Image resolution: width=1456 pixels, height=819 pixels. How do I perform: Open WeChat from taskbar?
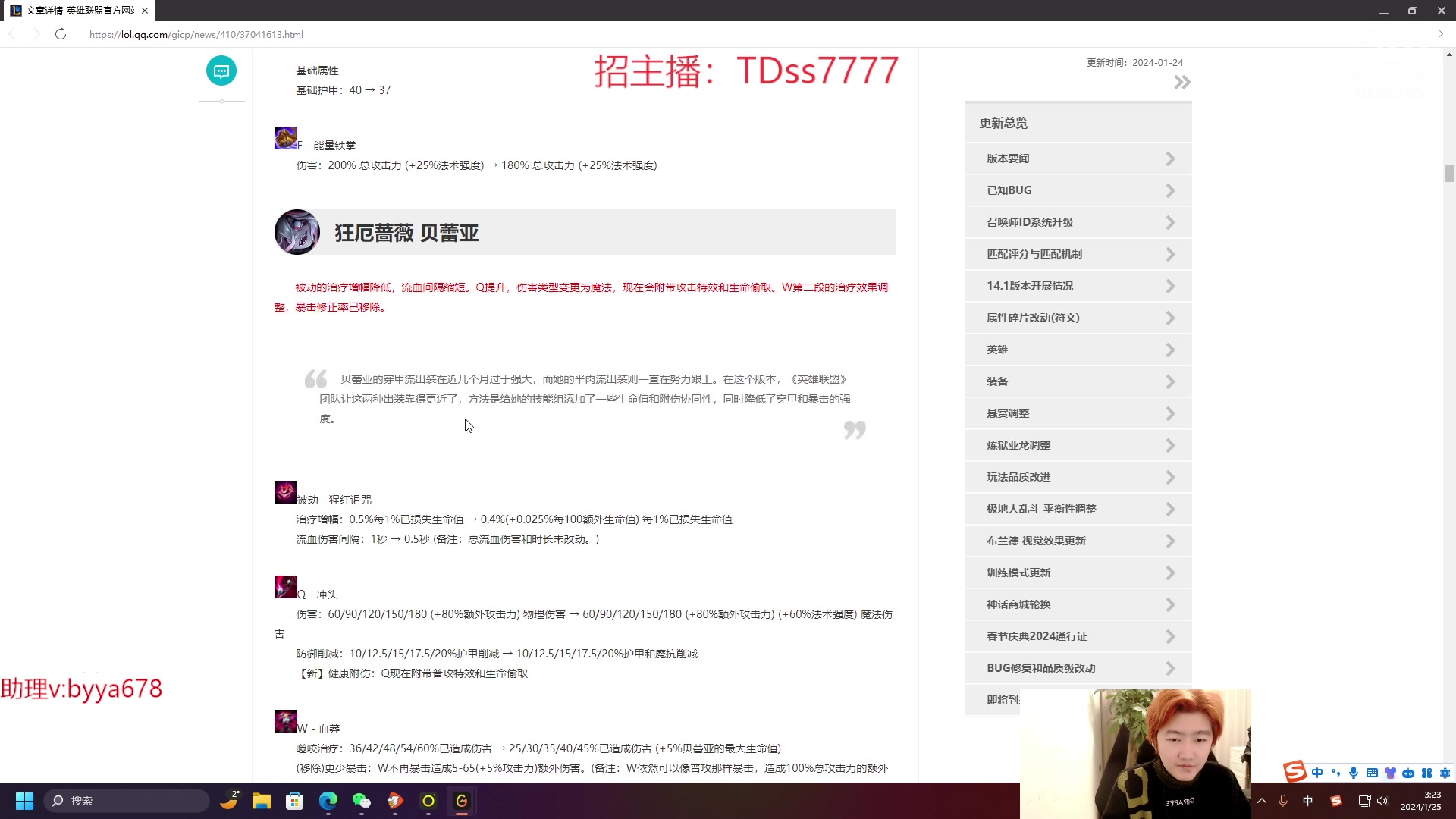click(362, 801)
